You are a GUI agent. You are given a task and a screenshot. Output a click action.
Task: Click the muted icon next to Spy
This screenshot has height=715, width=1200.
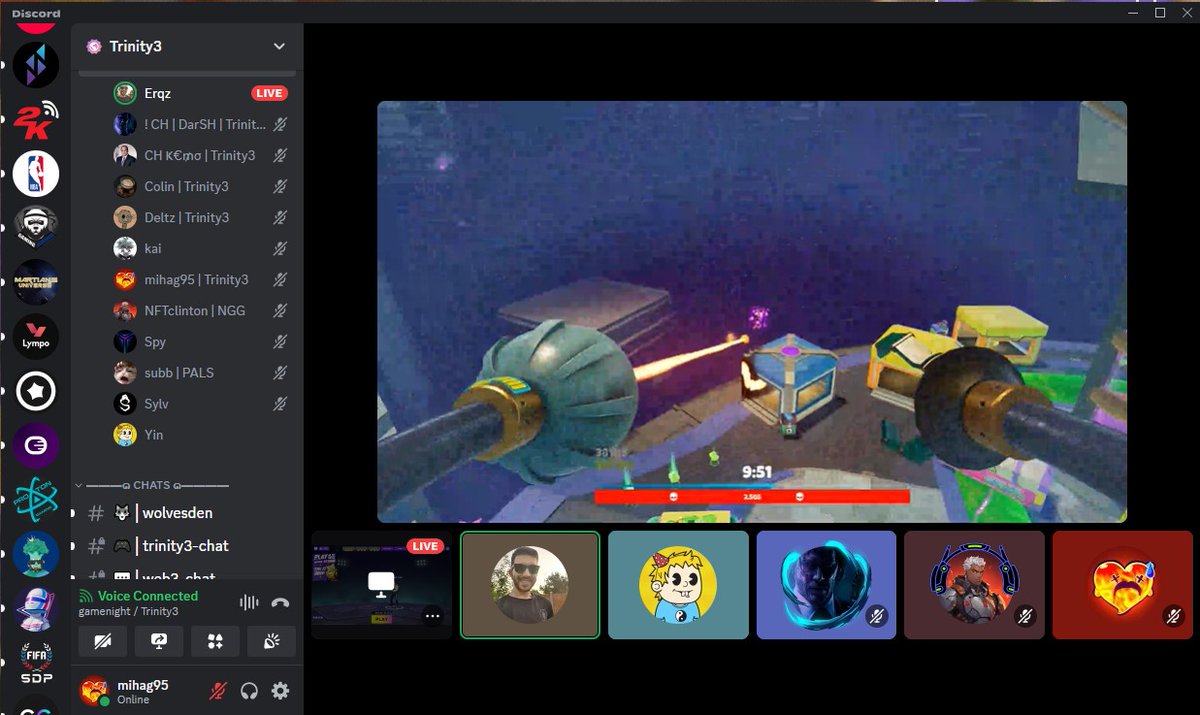tap(281, 341)
